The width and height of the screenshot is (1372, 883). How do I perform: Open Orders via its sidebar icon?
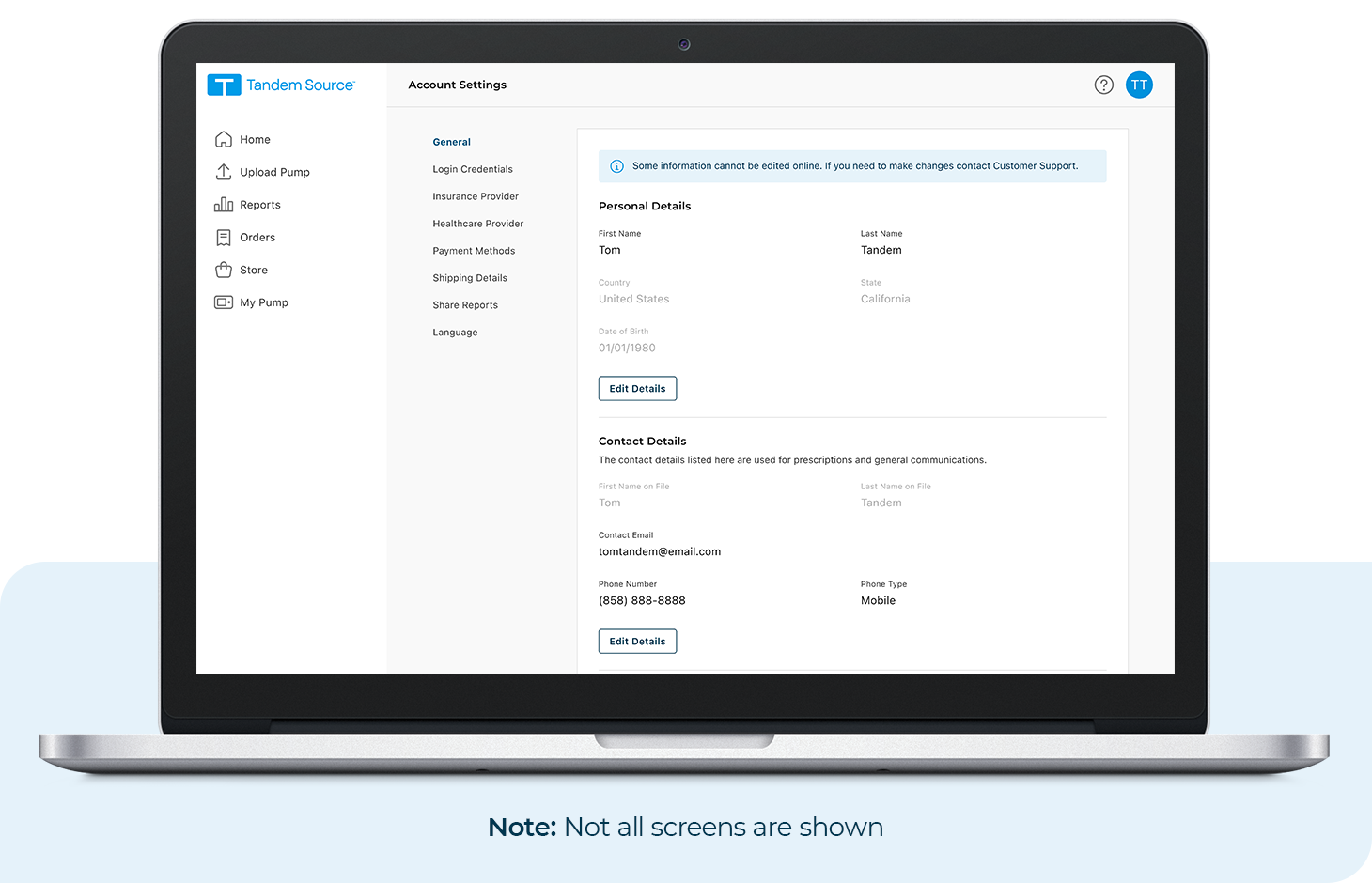click(225, 237)
